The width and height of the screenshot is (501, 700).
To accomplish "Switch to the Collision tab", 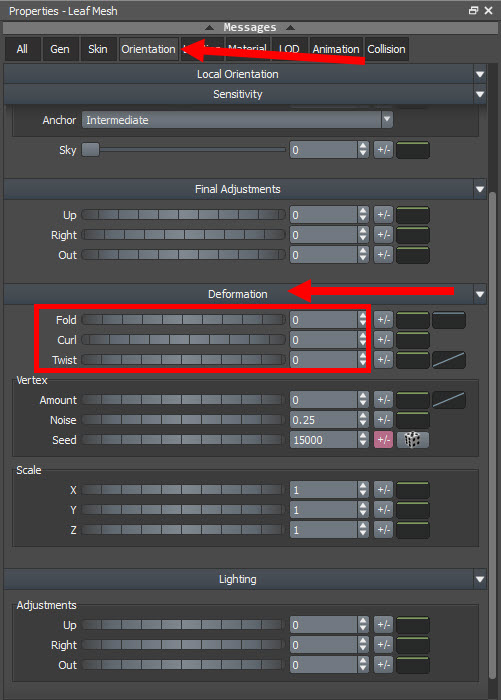I will point(386,49).
